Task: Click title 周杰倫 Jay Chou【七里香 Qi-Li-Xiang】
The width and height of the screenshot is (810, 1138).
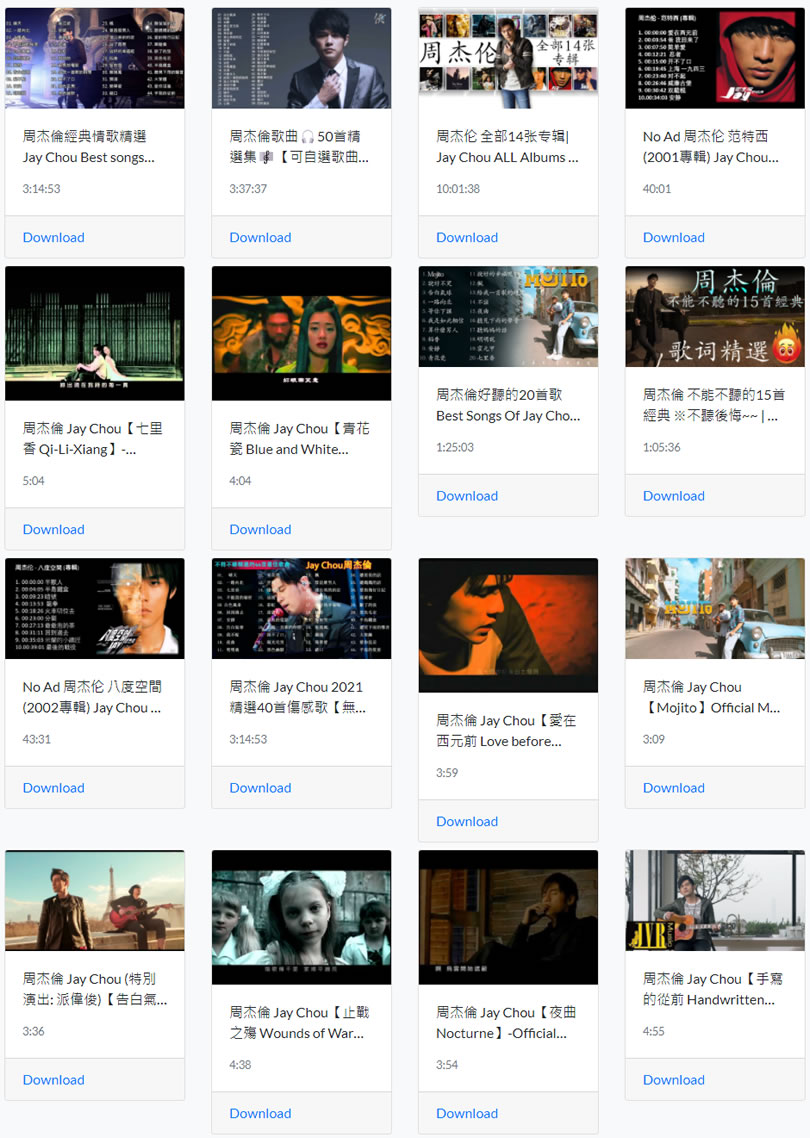Action: [93, 439]
